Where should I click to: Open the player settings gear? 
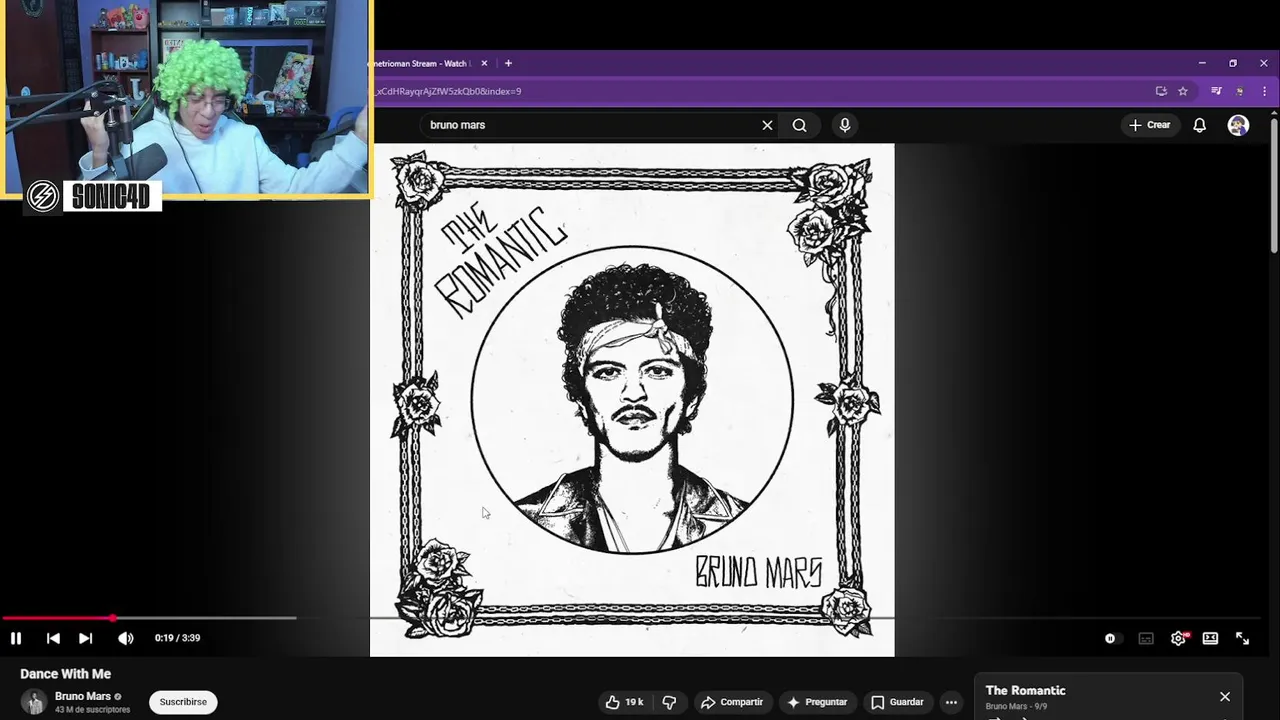(1179, 638)
